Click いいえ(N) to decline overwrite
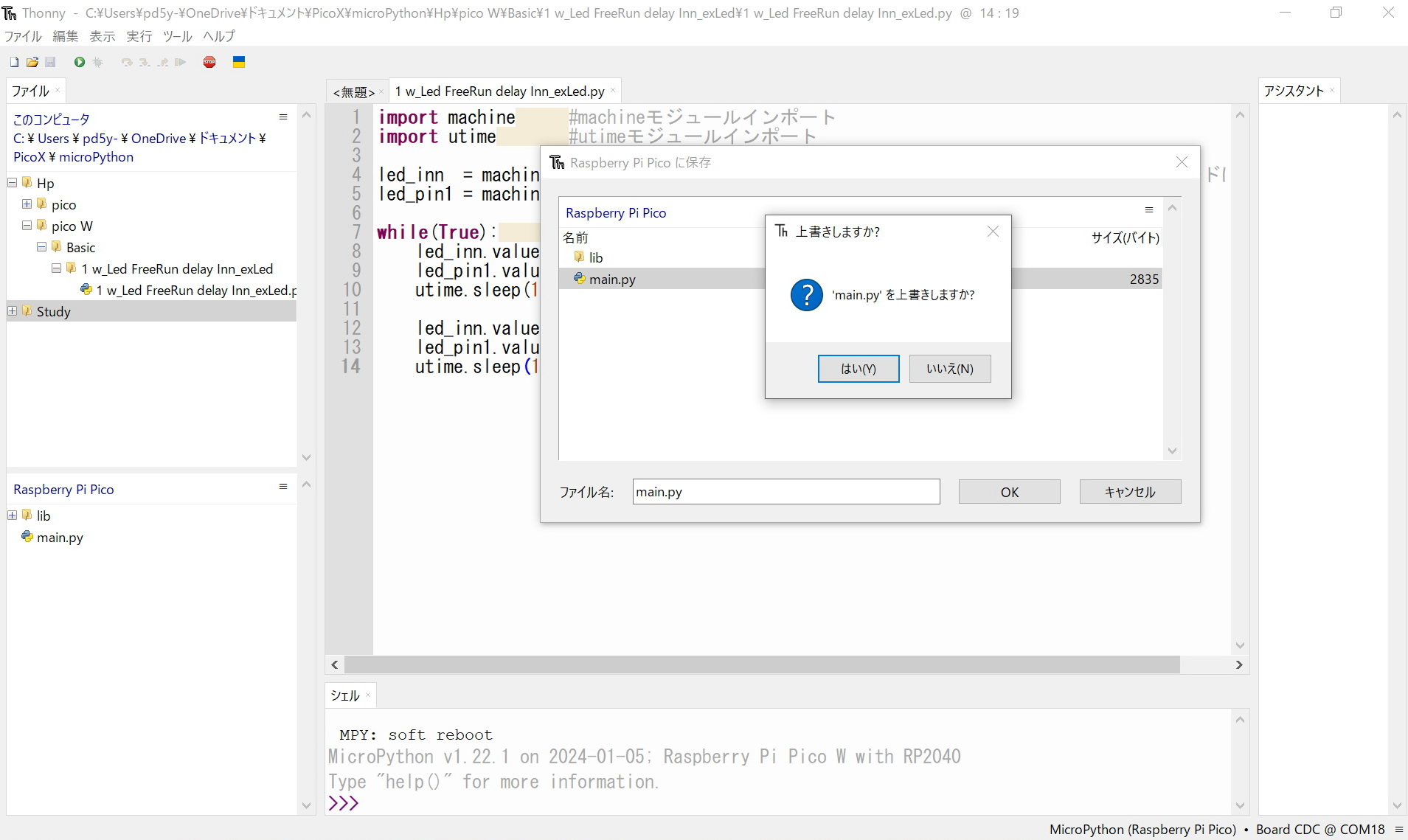1408x840 pixels. [x=950, y=369]
